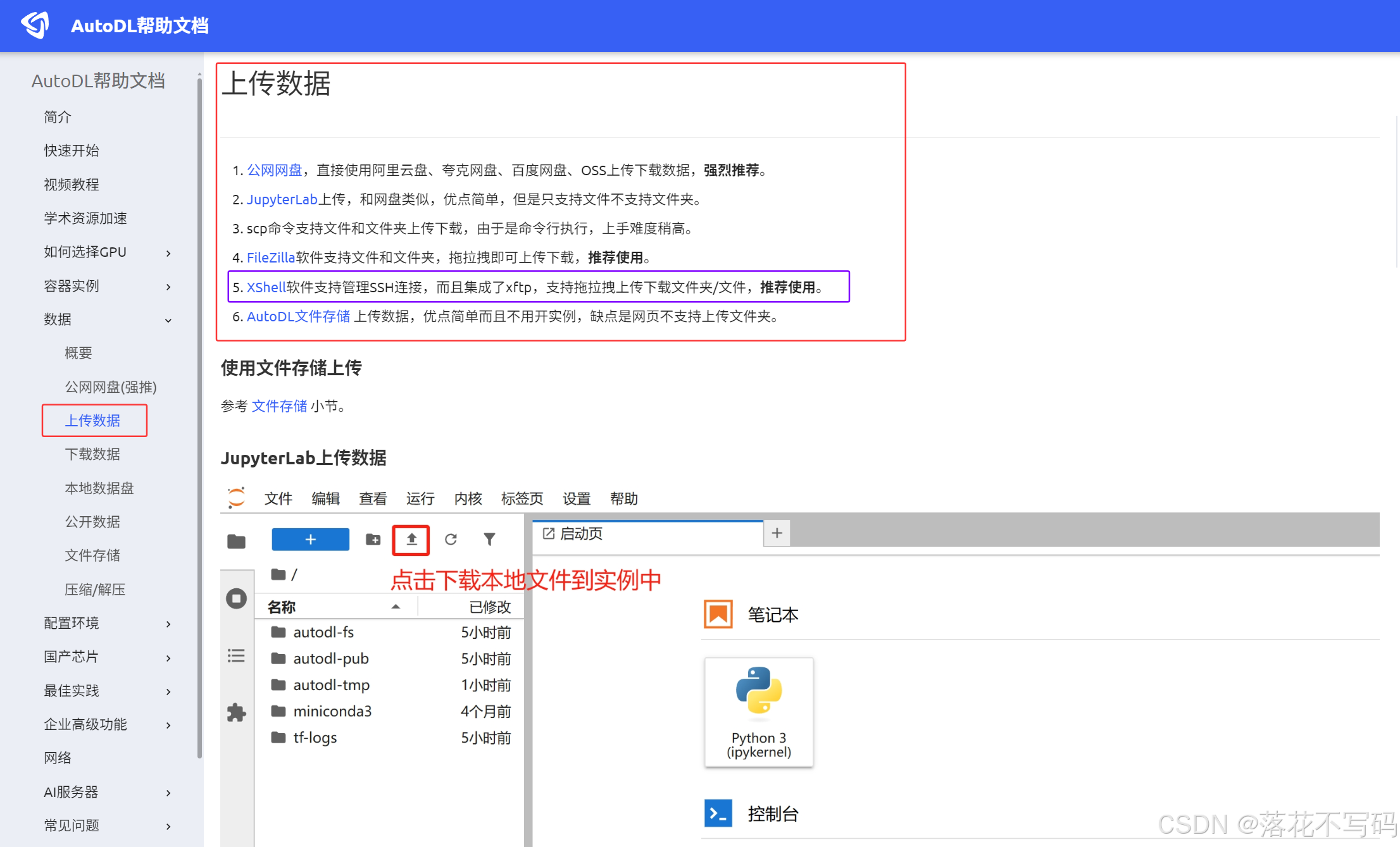
Task: Expand the 最佳实践 section chevron
Action: pos(168,691)
